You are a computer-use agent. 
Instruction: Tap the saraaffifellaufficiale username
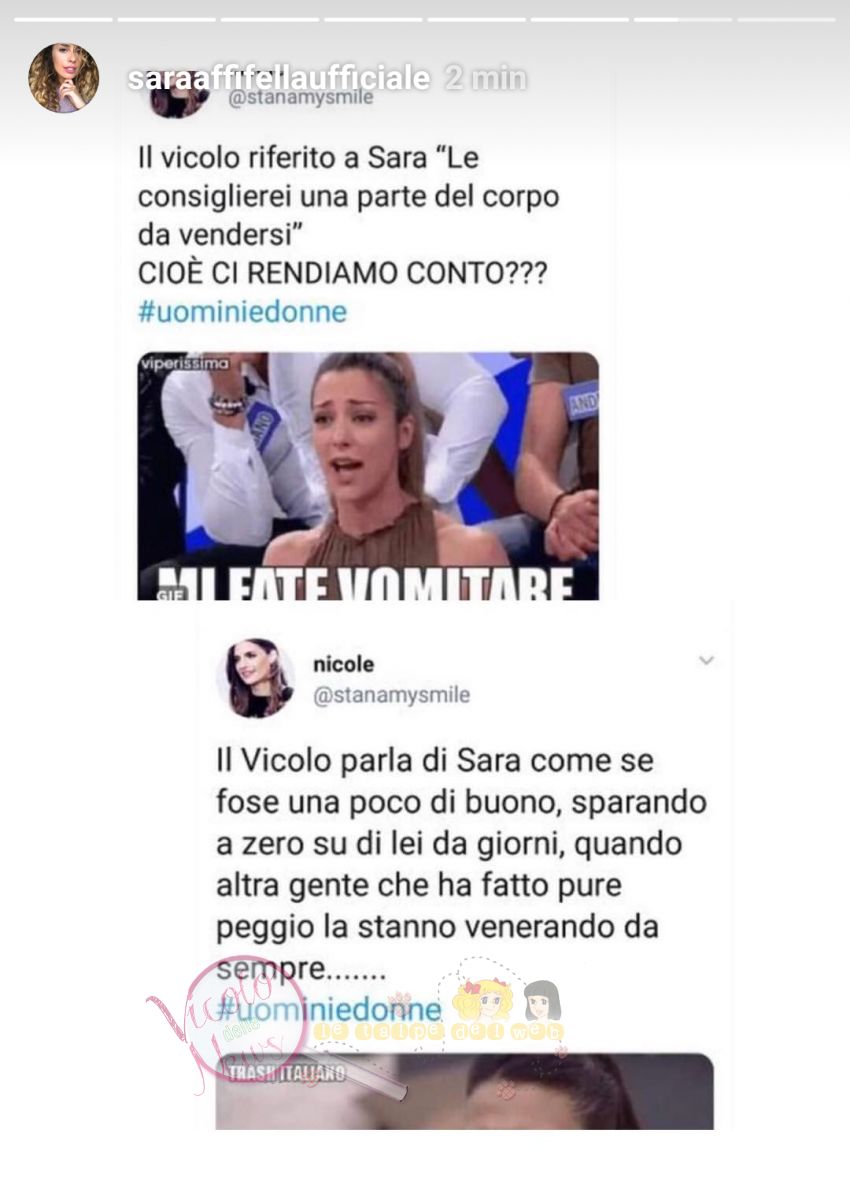(x=278, y=78)
